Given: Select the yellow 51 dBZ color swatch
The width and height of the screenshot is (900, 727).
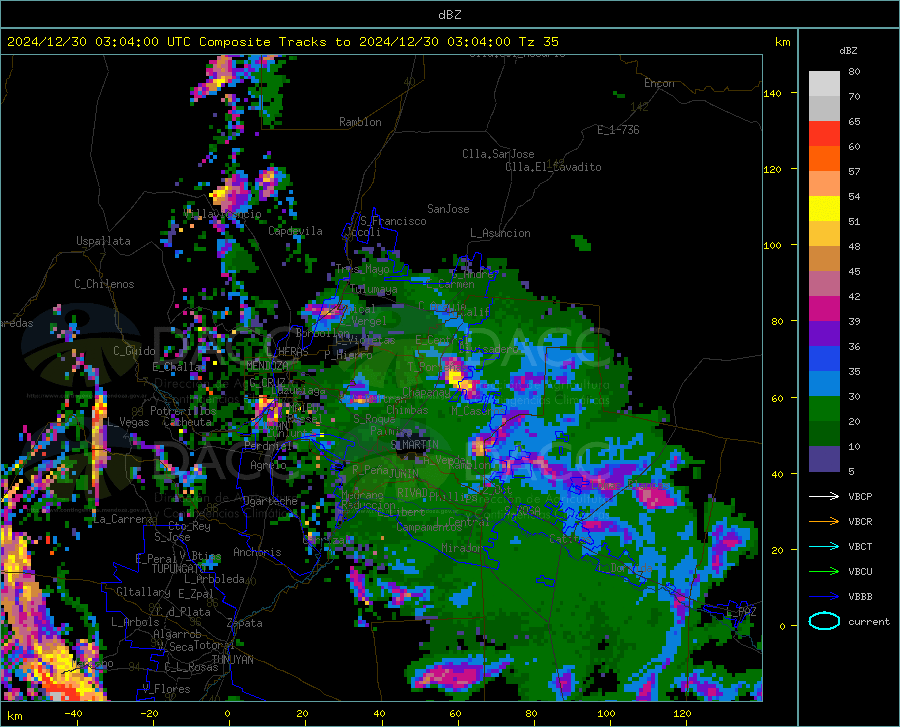Looking at the screenshot, I should [824, 209].
